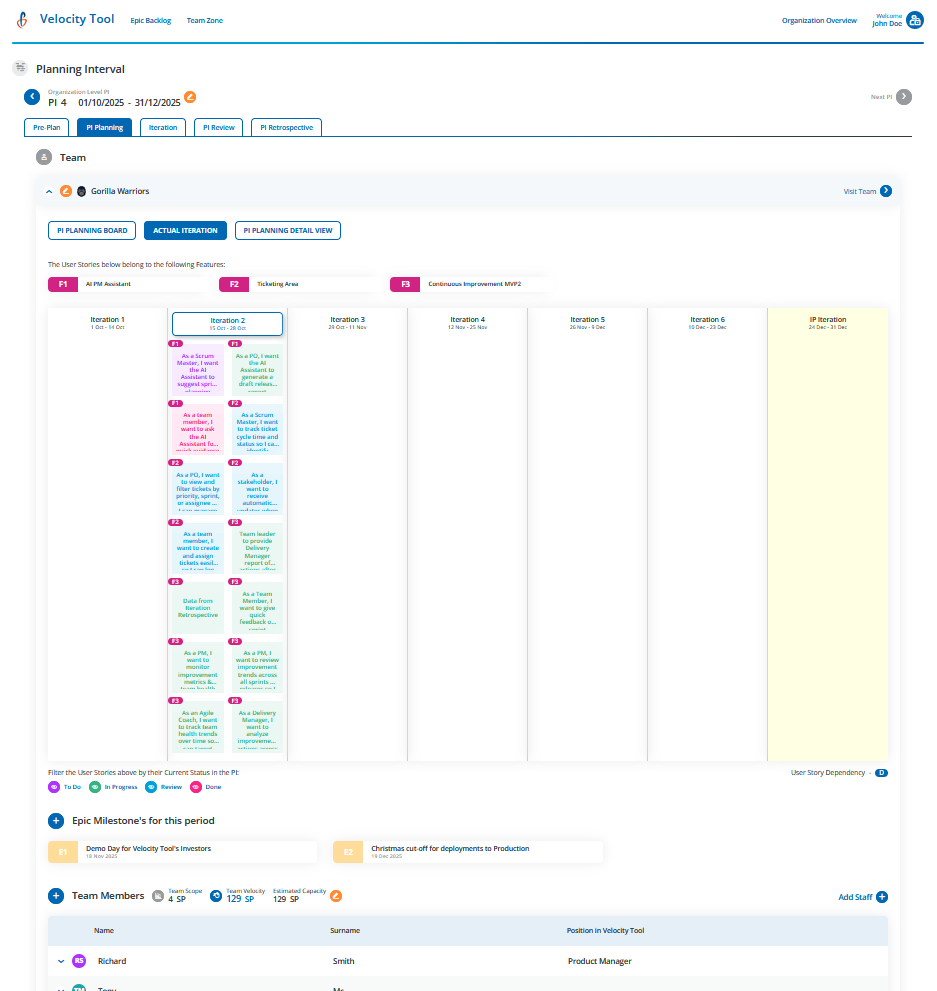This screenshot has width=937, height=991.
Task: Click the edit icon next to PI dates
Action: 190,98
